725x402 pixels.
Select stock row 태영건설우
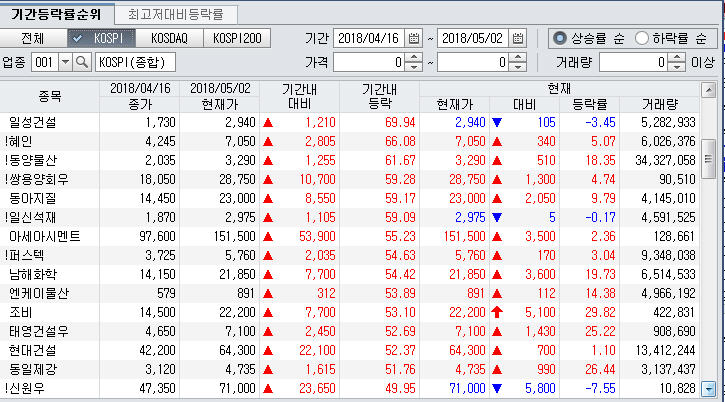[350, 331]
